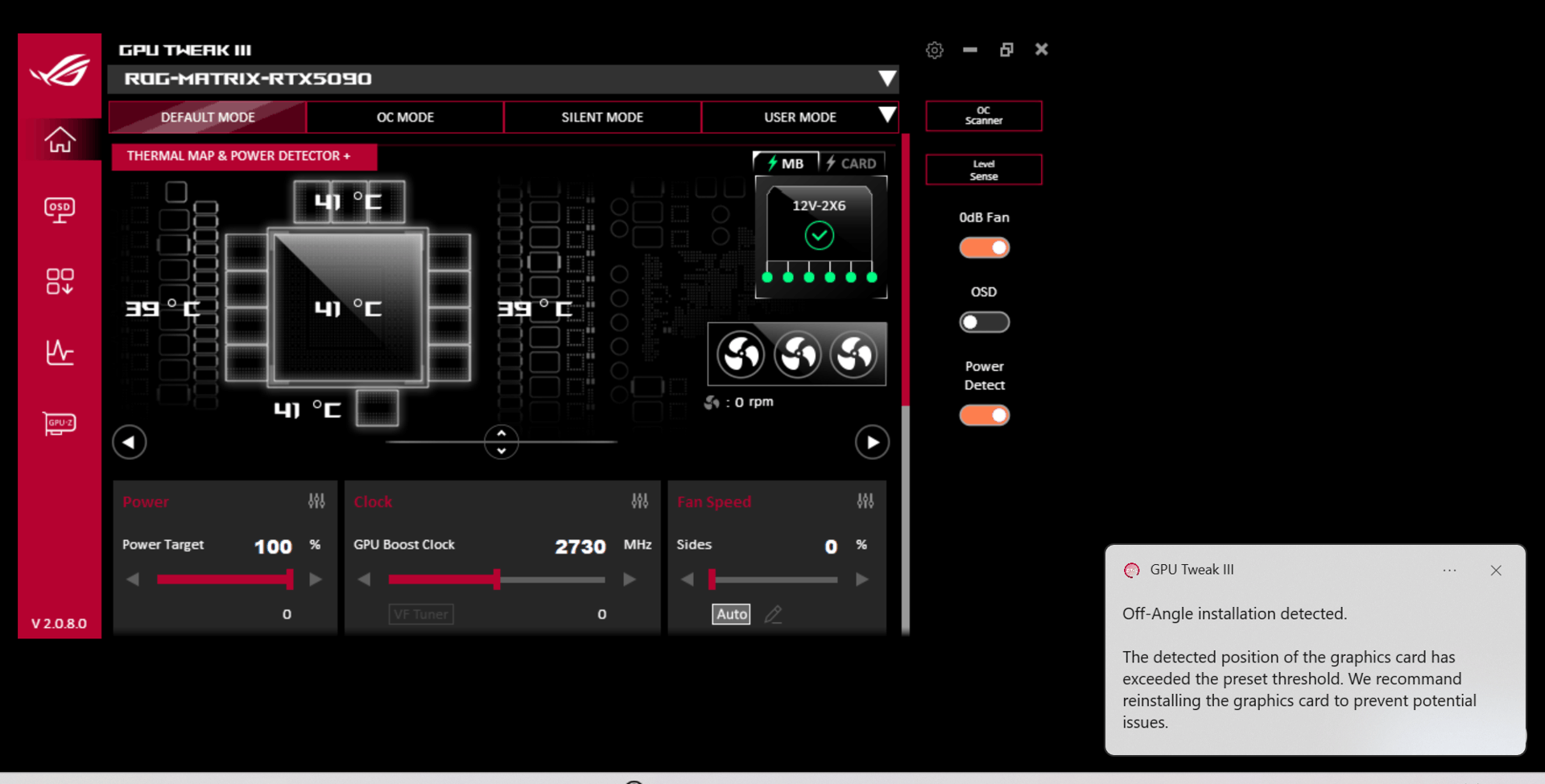
Task: Open the hardware monitor from the sidebar
Action: pyautogui.click(x=59, y=352)
